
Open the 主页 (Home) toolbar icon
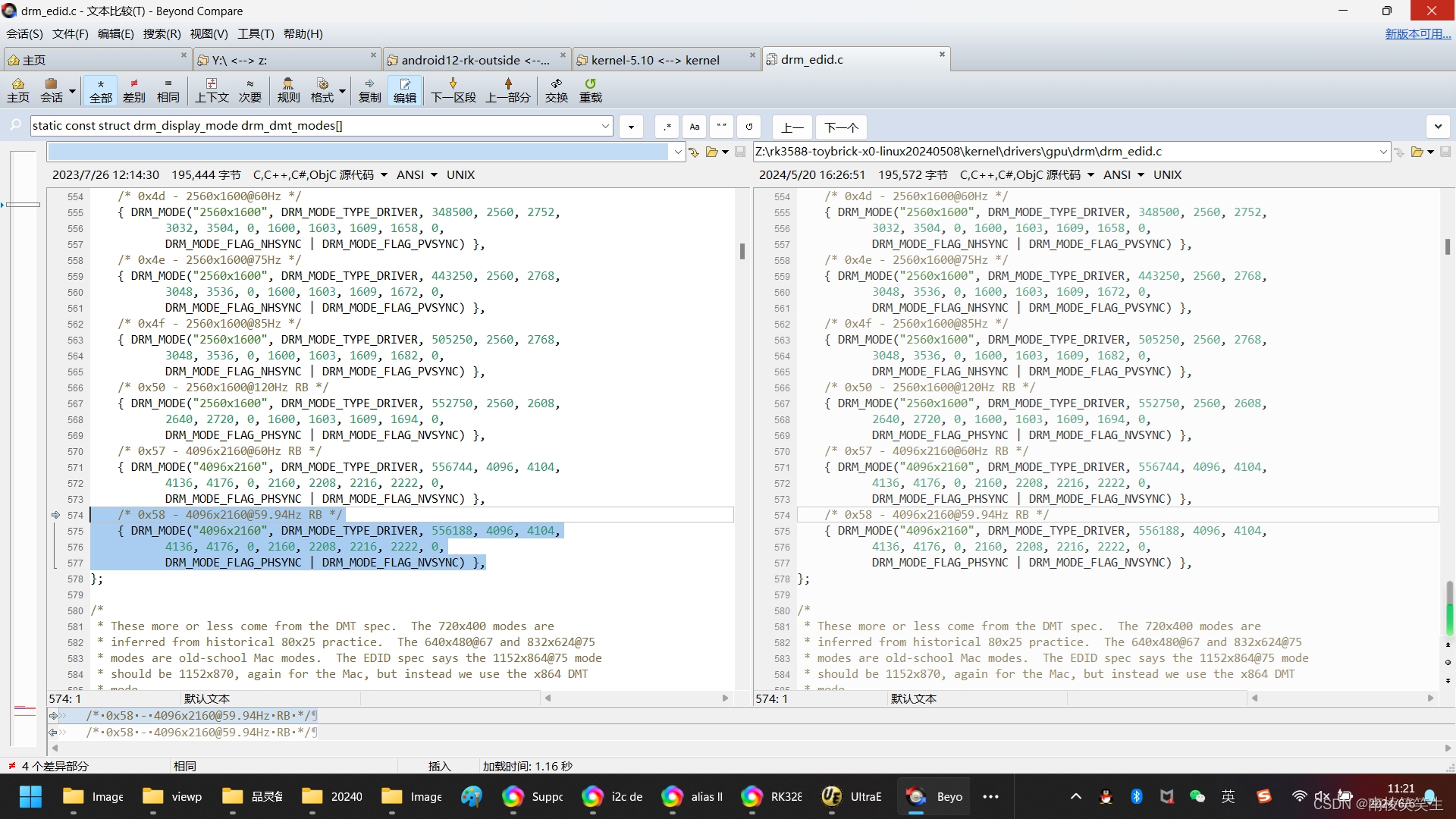click(18, 89)
